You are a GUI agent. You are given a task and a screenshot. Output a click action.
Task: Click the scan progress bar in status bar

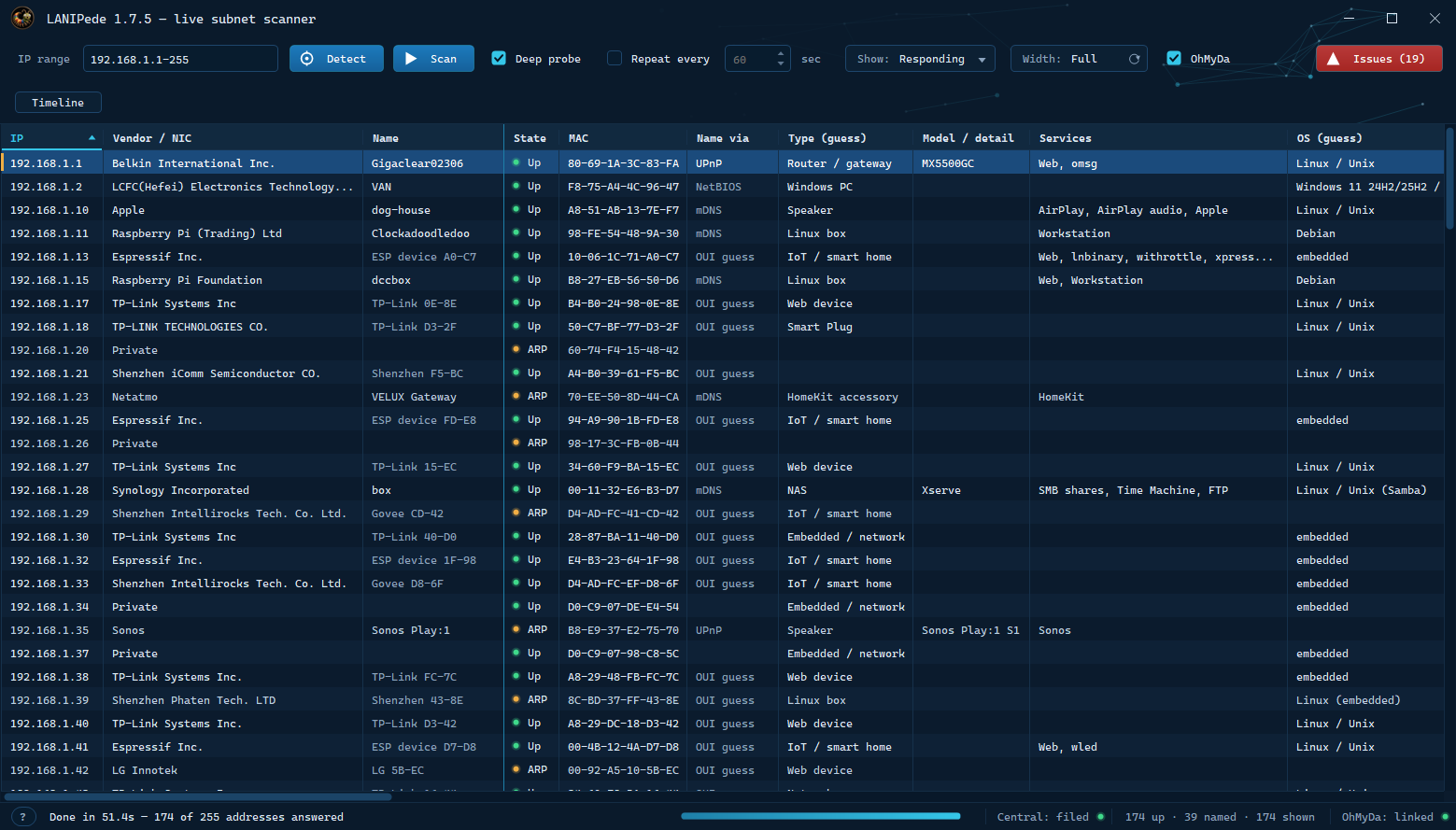(x=821, y=816)
